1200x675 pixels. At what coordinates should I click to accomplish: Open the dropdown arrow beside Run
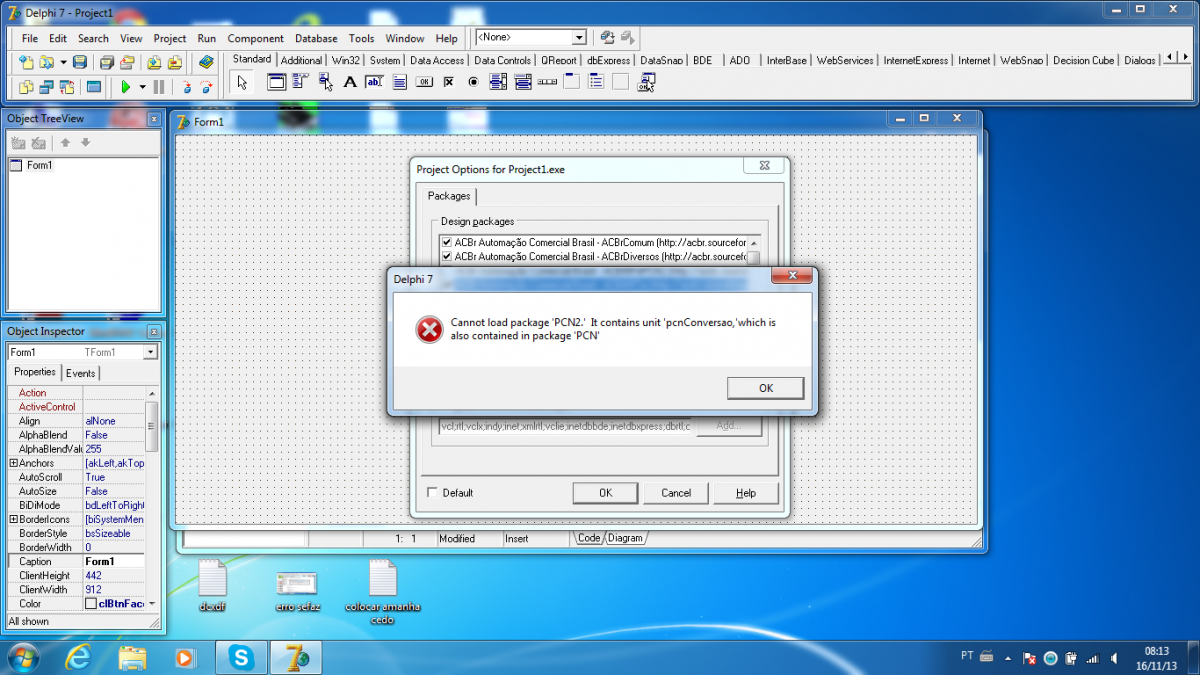click(x=143, y=87)
